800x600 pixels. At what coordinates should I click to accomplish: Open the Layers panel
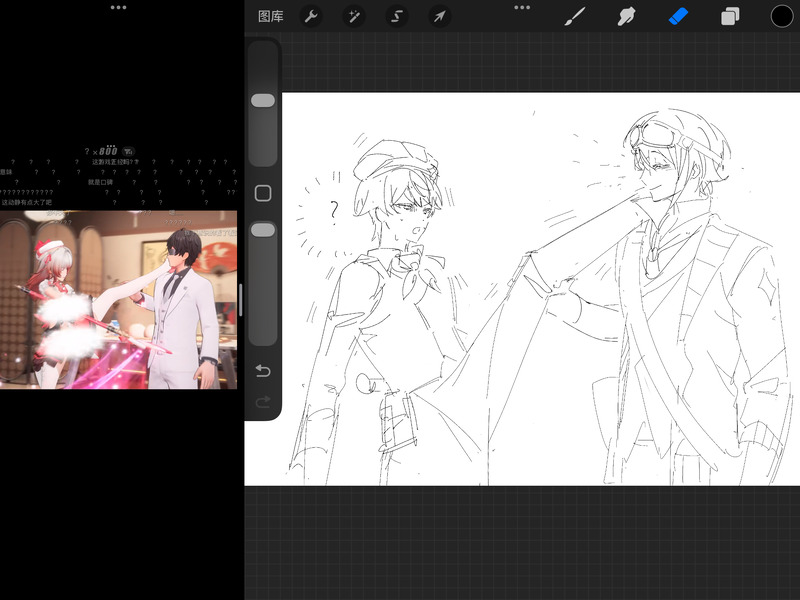pyautogui.click(x=730, y=16)
